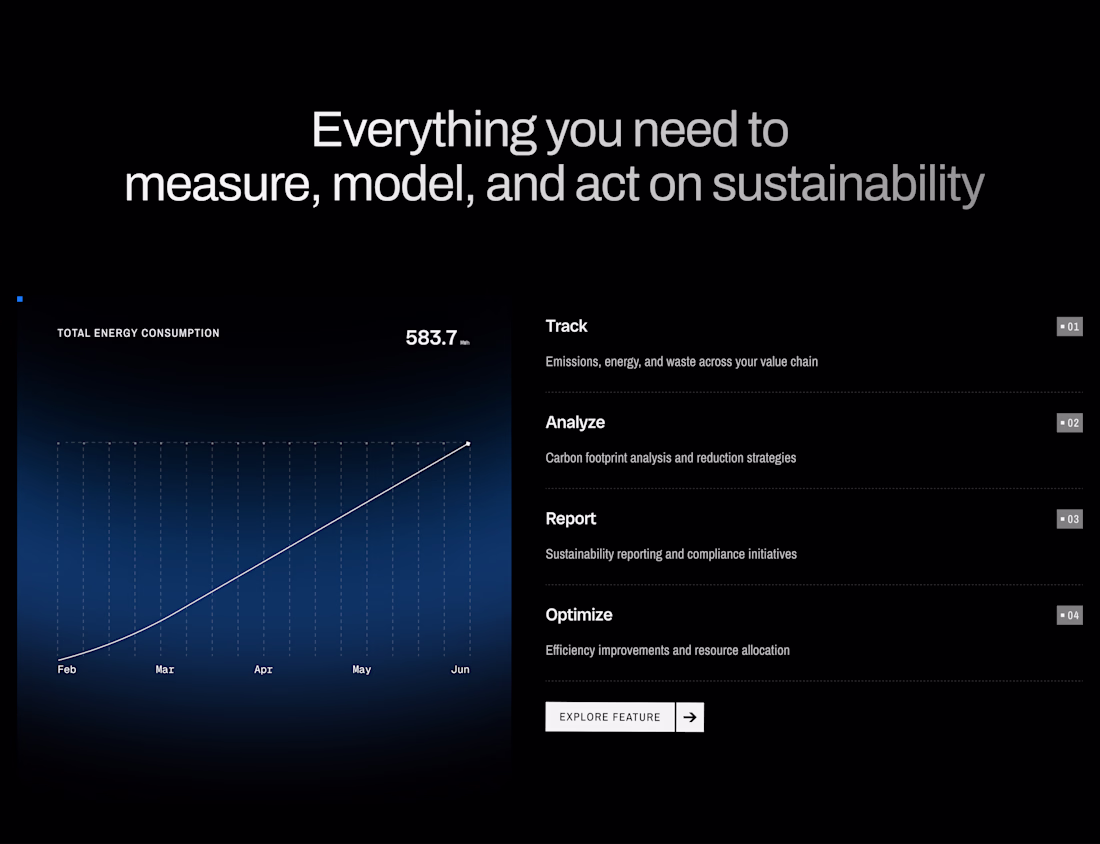Select the Jun label on chart axis
The image size is (1100, 844).
[460, 669]
